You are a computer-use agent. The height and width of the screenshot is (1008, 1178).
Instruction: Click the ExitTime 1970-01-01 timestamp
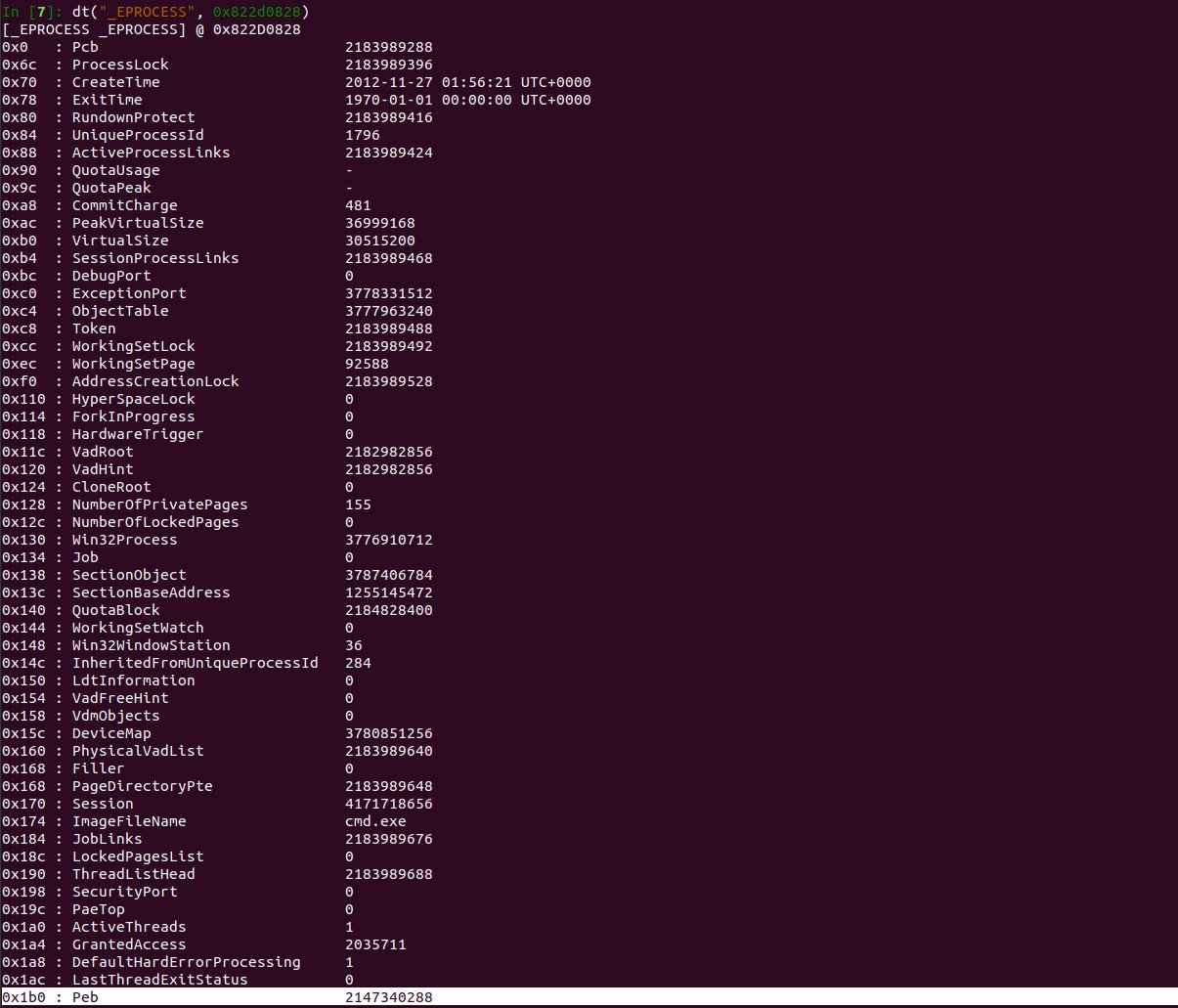tap(467, 100)
